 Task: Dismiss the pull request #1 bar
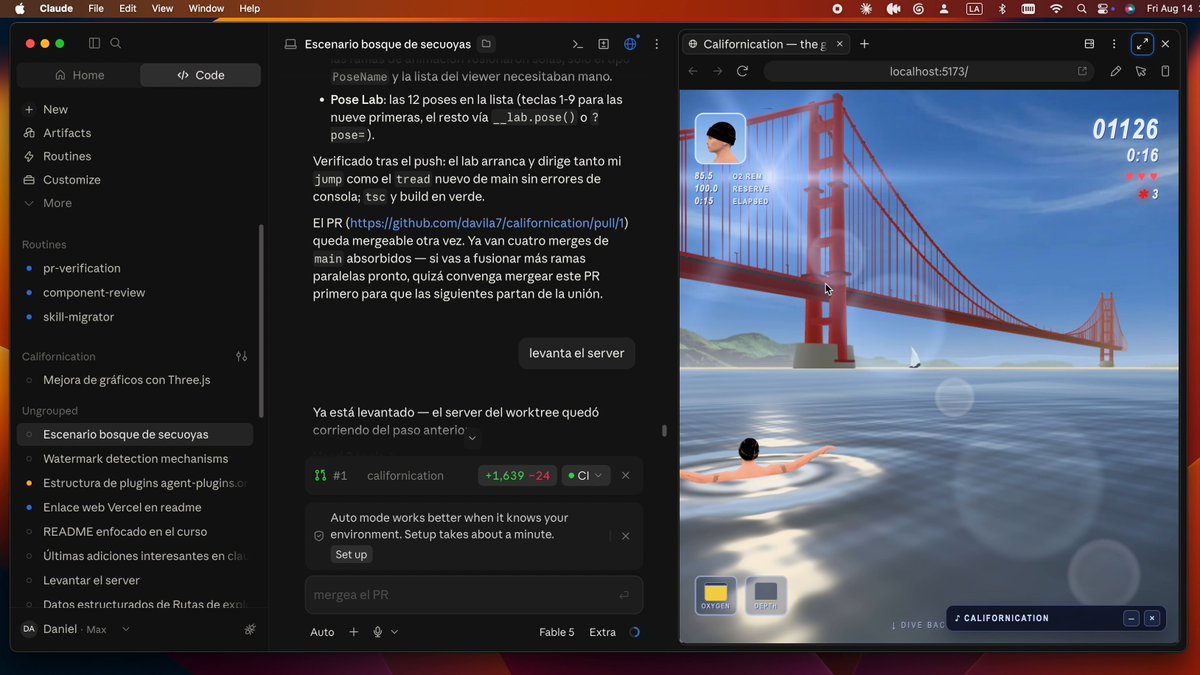click(x=626, y=476)
